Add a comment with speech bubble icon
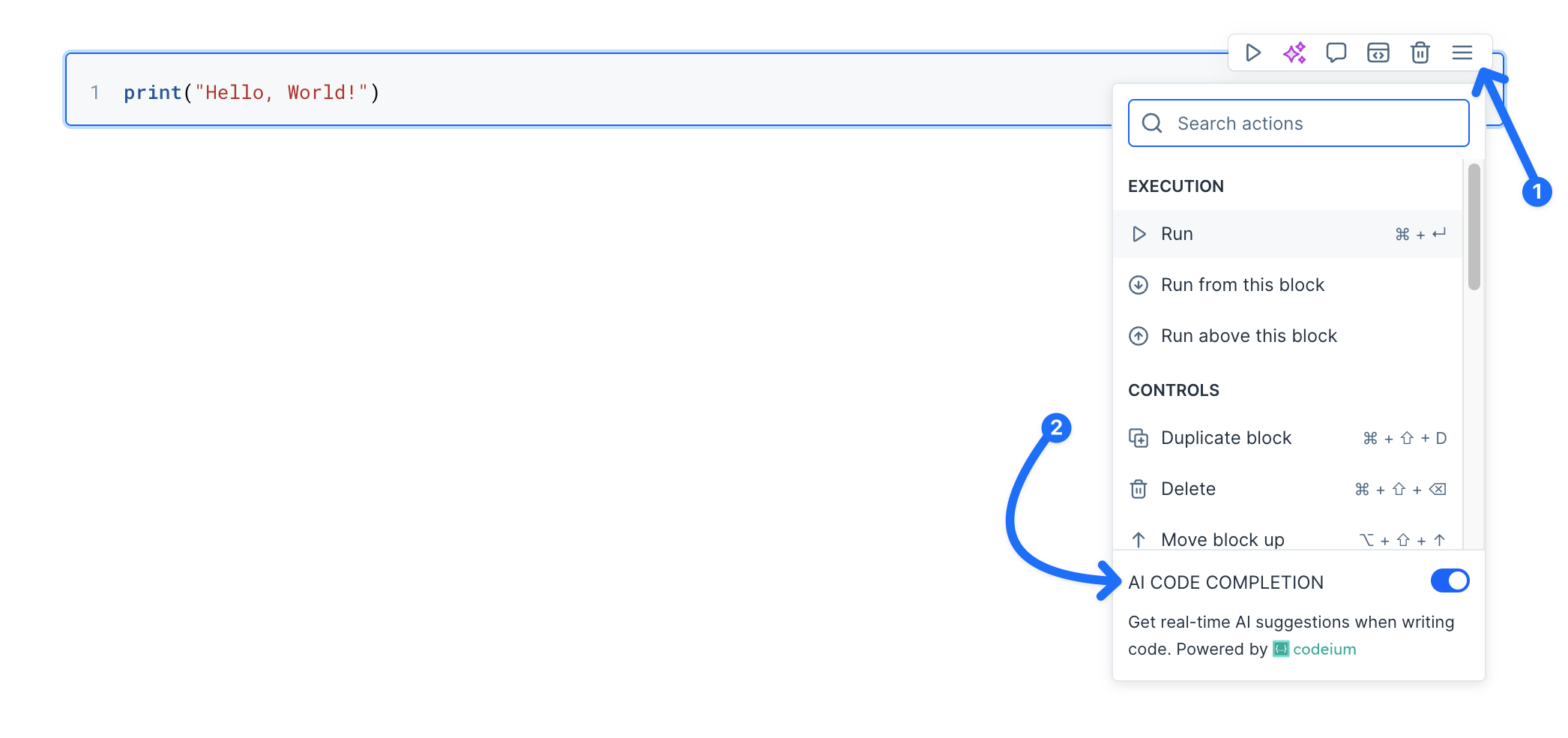The height and width of the screenshot is (738, 1568). click(x=1336, y=52)
